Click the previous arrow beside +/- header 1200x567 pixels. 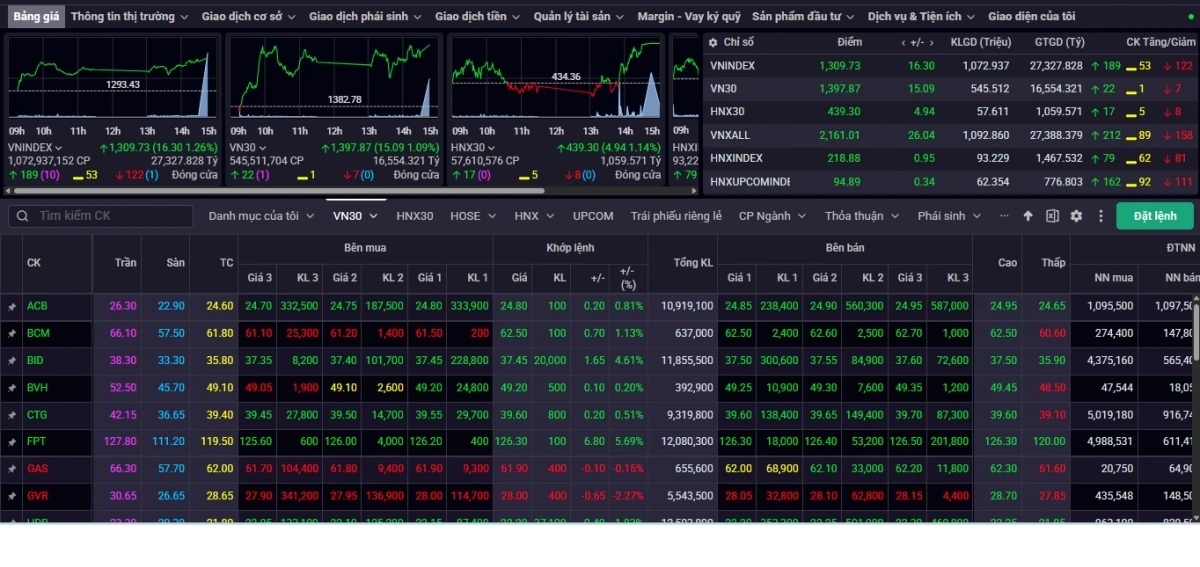tap(904, 42)
